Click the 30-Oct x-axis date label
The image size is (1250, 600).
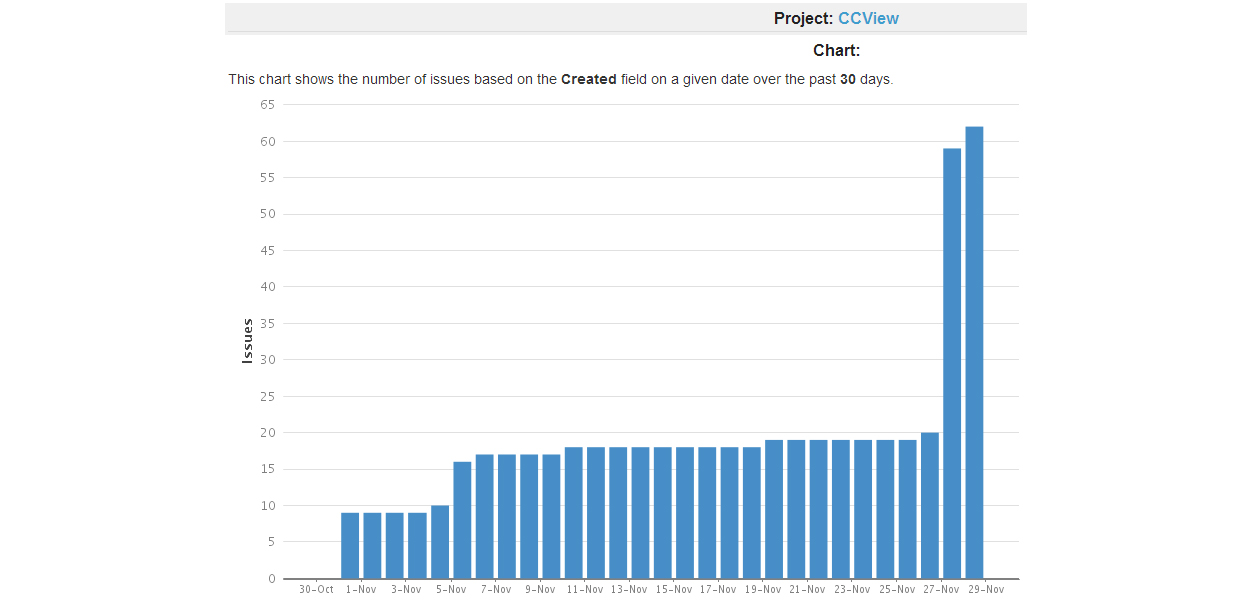click(x=316, y=590)
